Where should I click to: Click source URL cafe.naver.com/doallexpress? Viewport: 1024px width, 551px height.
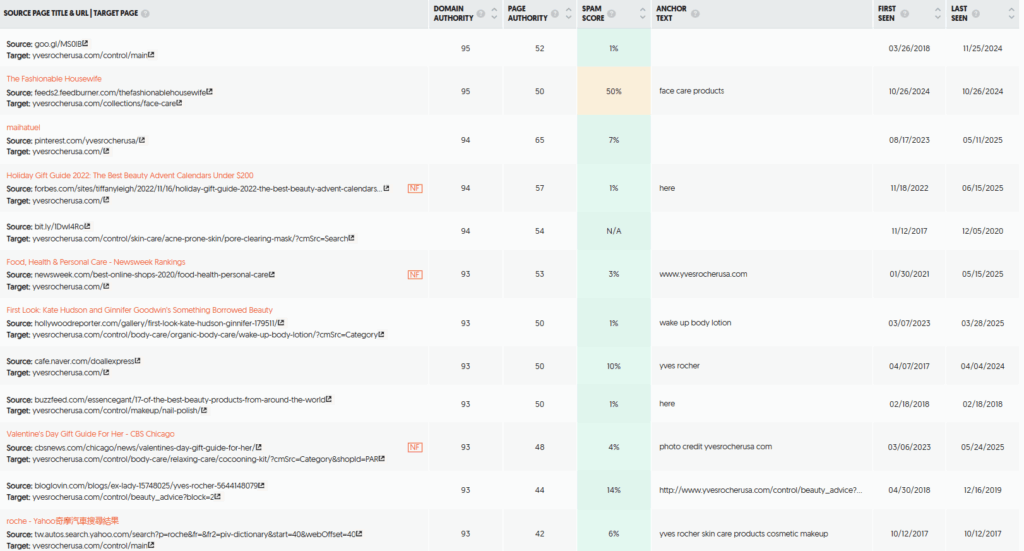click(x=84, y=361)
